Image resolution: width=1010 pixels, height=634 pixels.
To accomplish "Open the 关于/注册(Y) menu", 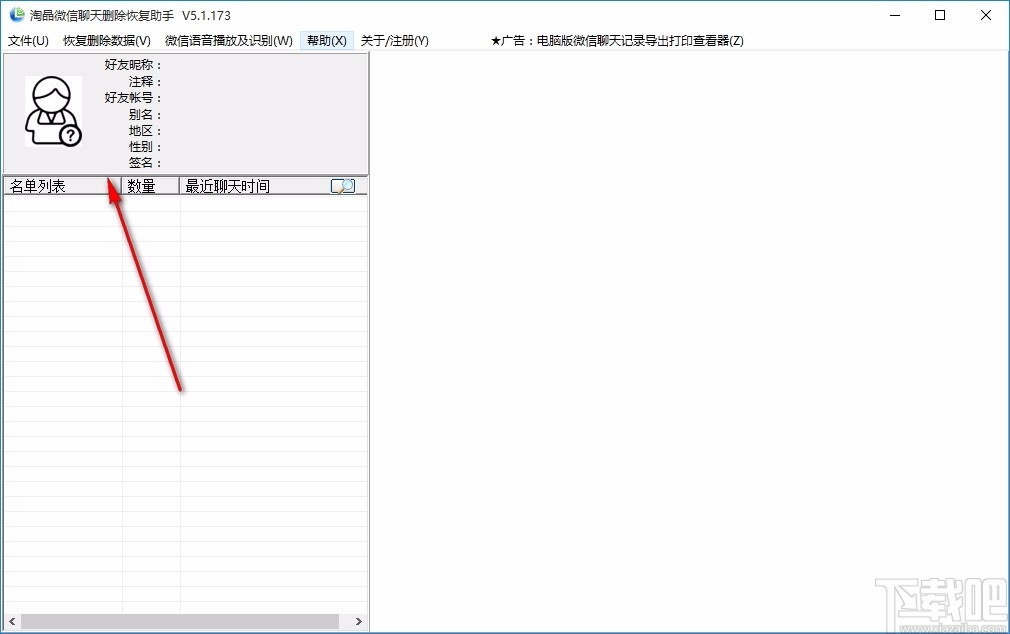I will (x=395, y=41).
